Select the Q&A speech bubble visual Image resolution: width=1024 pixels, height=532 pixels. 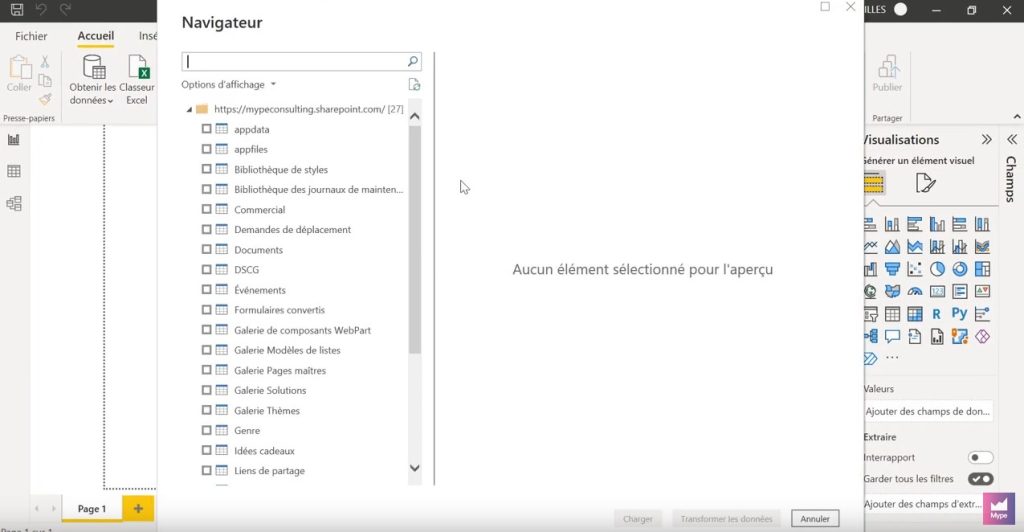(892, 336)
